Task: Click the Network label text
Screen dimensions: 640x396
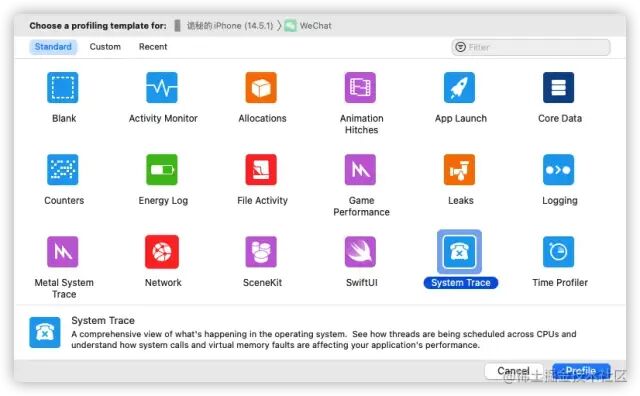Action: tap(163, 283)
